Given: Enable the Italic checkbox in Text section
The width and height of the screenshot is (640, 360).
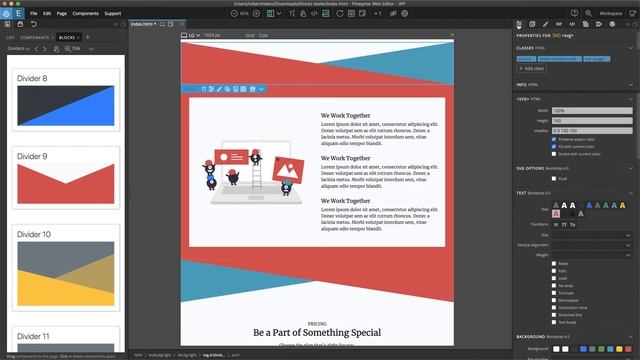Looking at the screenshot, I should tap(554, 271).
